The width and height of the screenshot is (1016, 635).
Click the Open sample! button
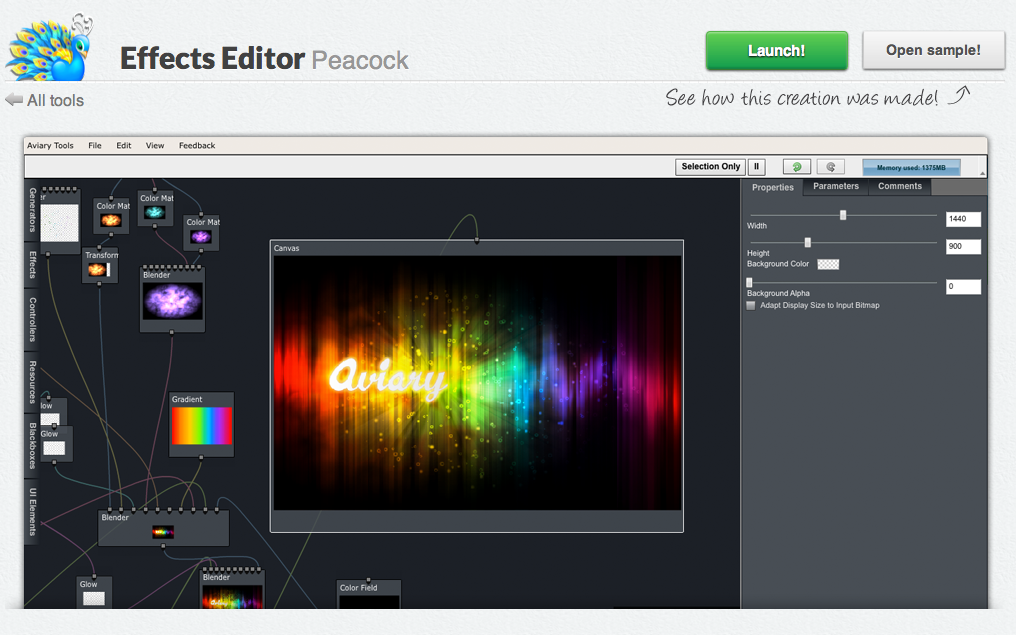pos(933,50)
